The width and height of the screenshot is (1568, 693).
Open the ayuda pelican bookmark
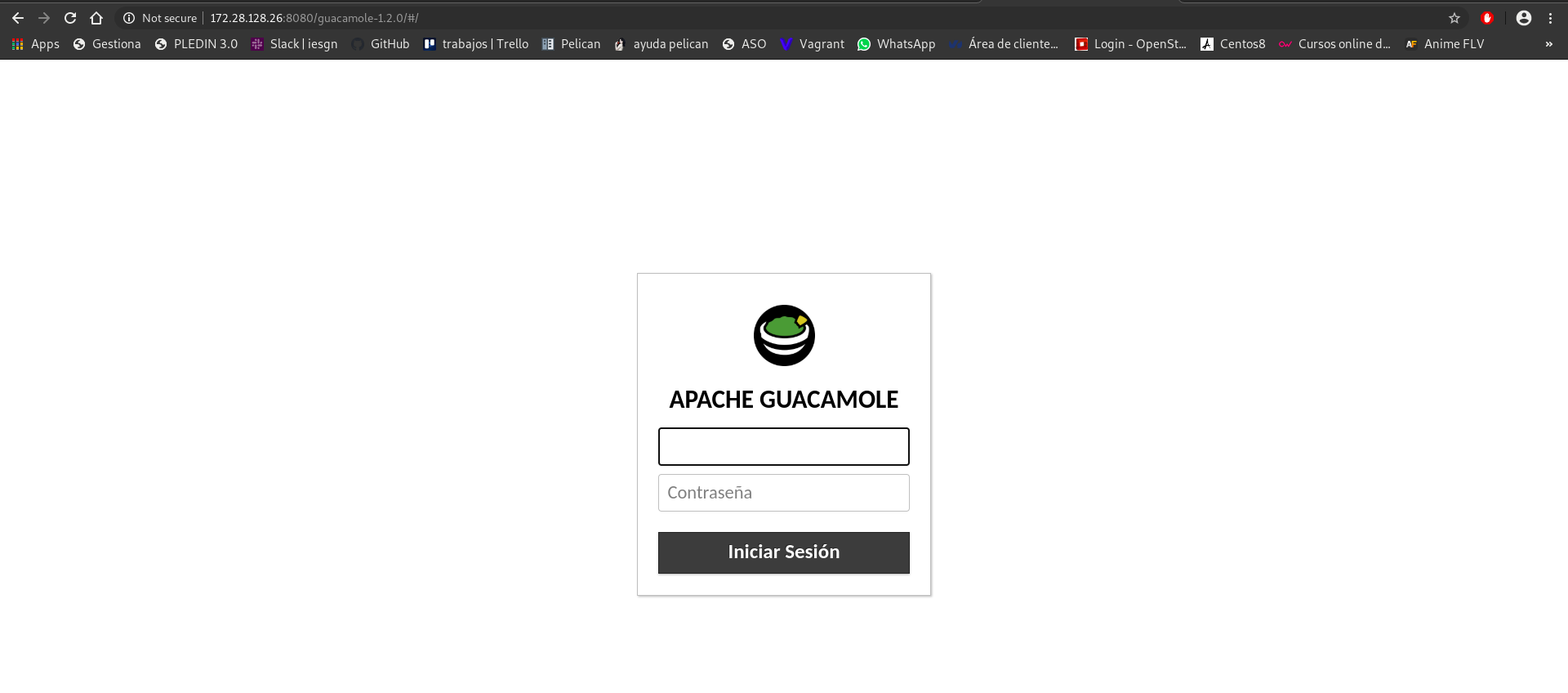point(661,44)
